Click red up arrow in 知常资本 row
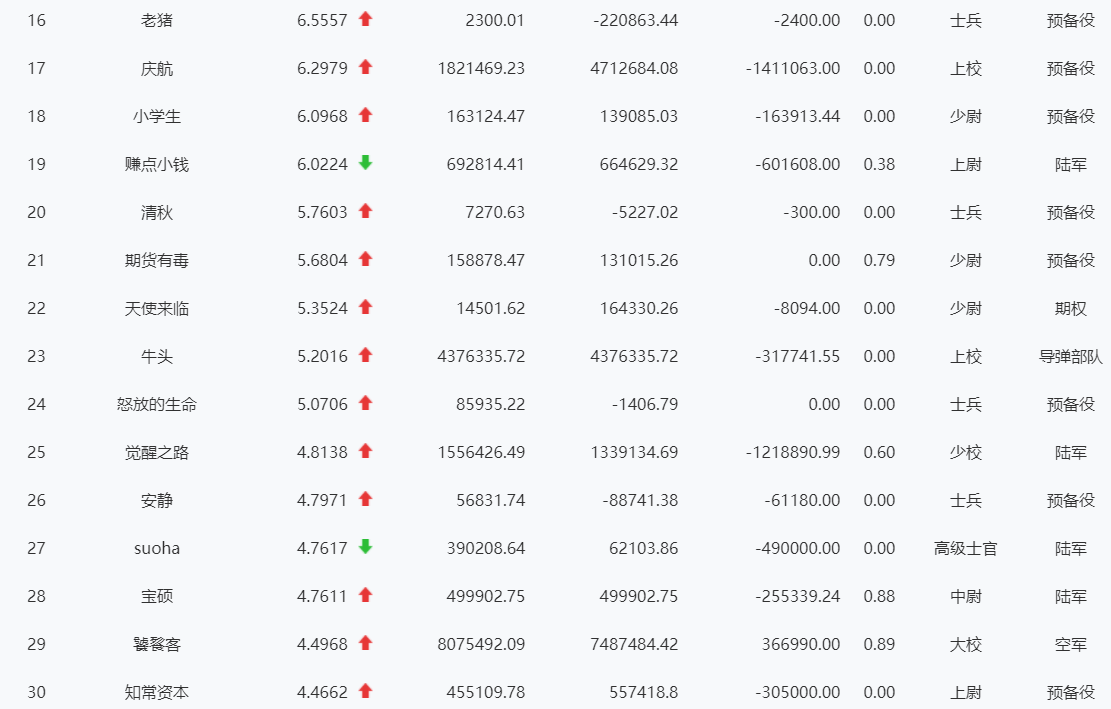The width and height of the screenshot is (1111, 709). tap(366, 691)
